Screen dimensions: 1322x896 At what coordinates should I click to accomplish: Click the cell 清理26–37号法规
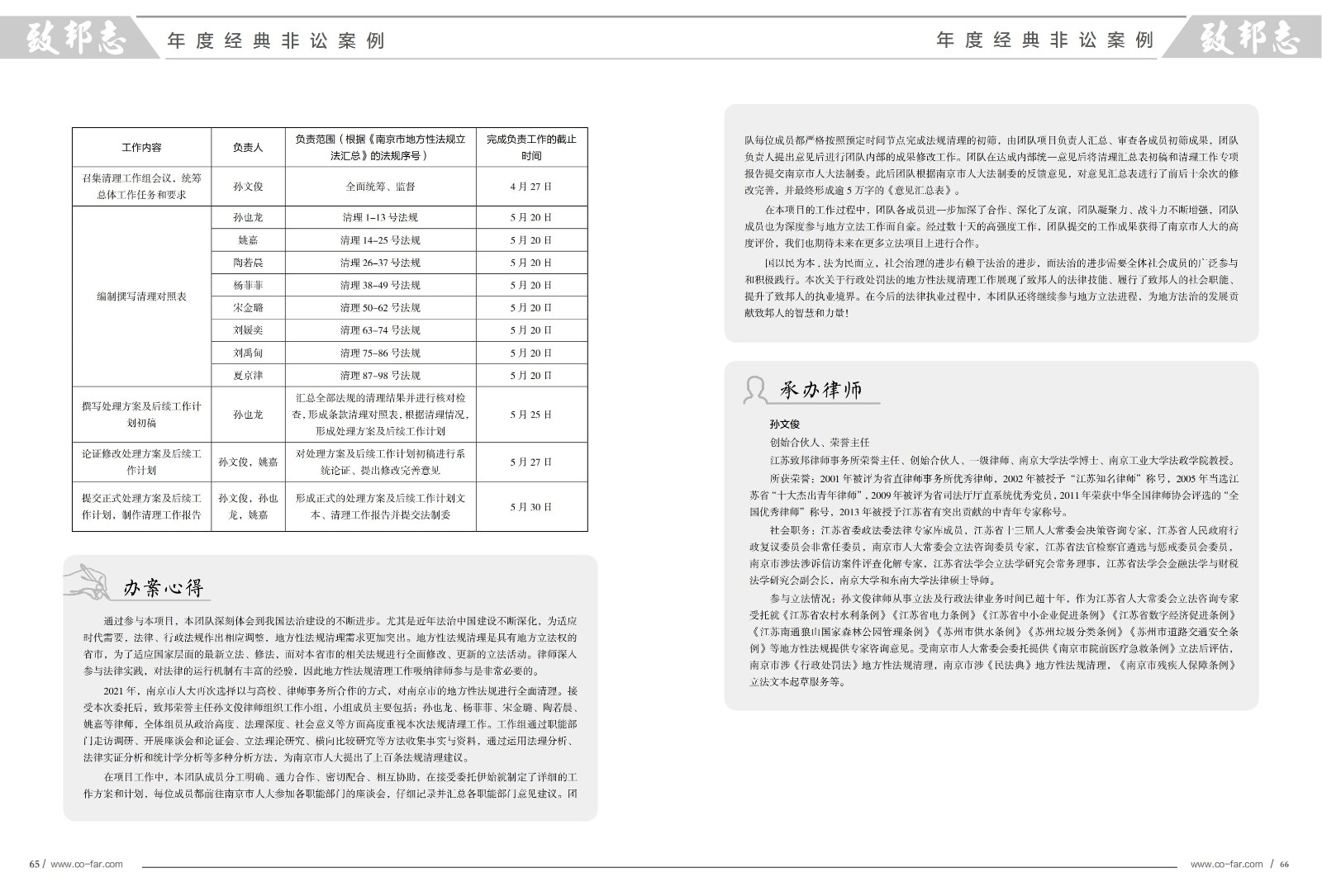pyautogui.click(x=380, y=263)
